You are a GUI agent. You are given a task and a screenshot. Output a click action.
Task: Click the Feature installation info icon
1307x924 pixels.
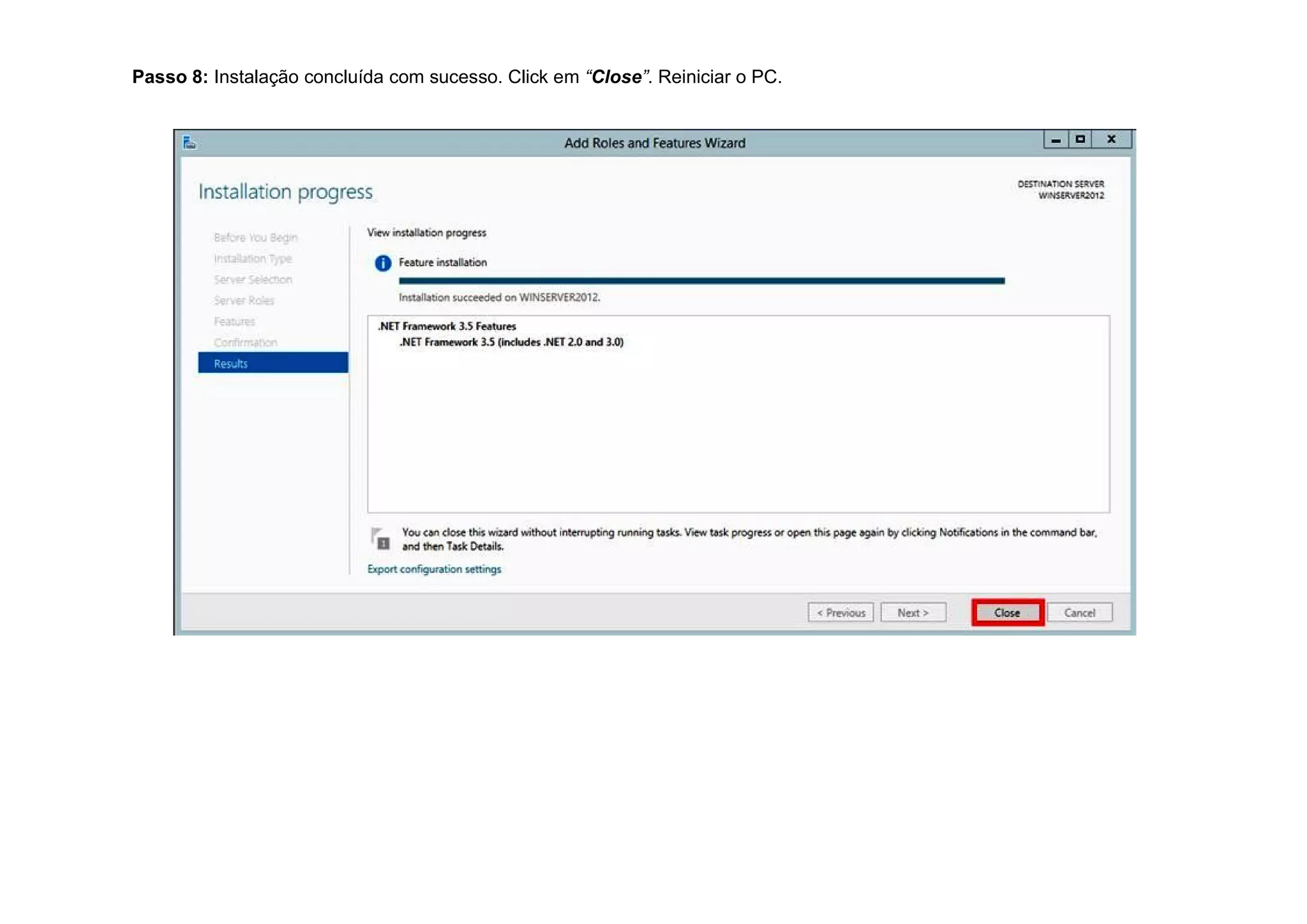pos(383,263)
